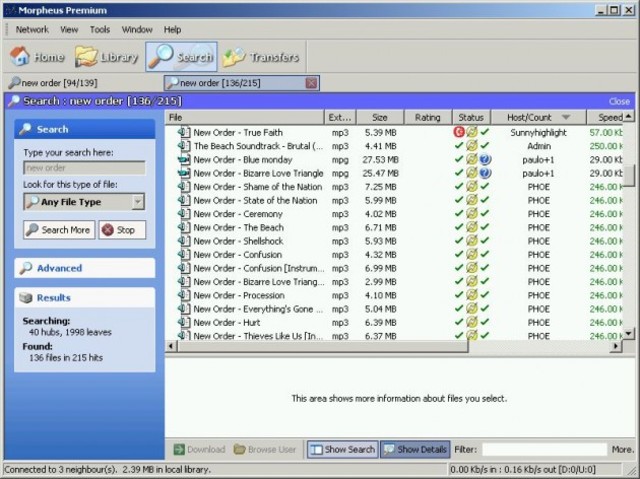Click the Filter input field
The image size is (640, 479).
[544, 449]
